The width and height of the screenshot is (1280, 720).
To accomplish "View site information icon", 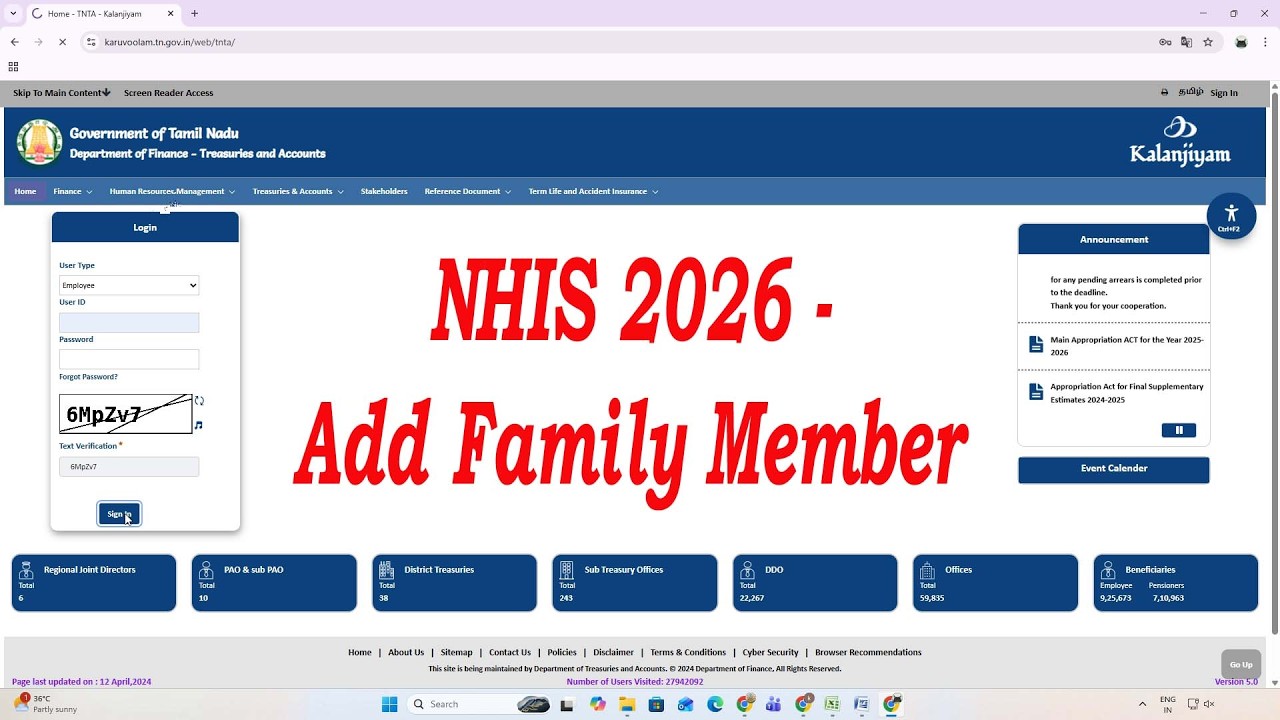I will tap(91, 42).
